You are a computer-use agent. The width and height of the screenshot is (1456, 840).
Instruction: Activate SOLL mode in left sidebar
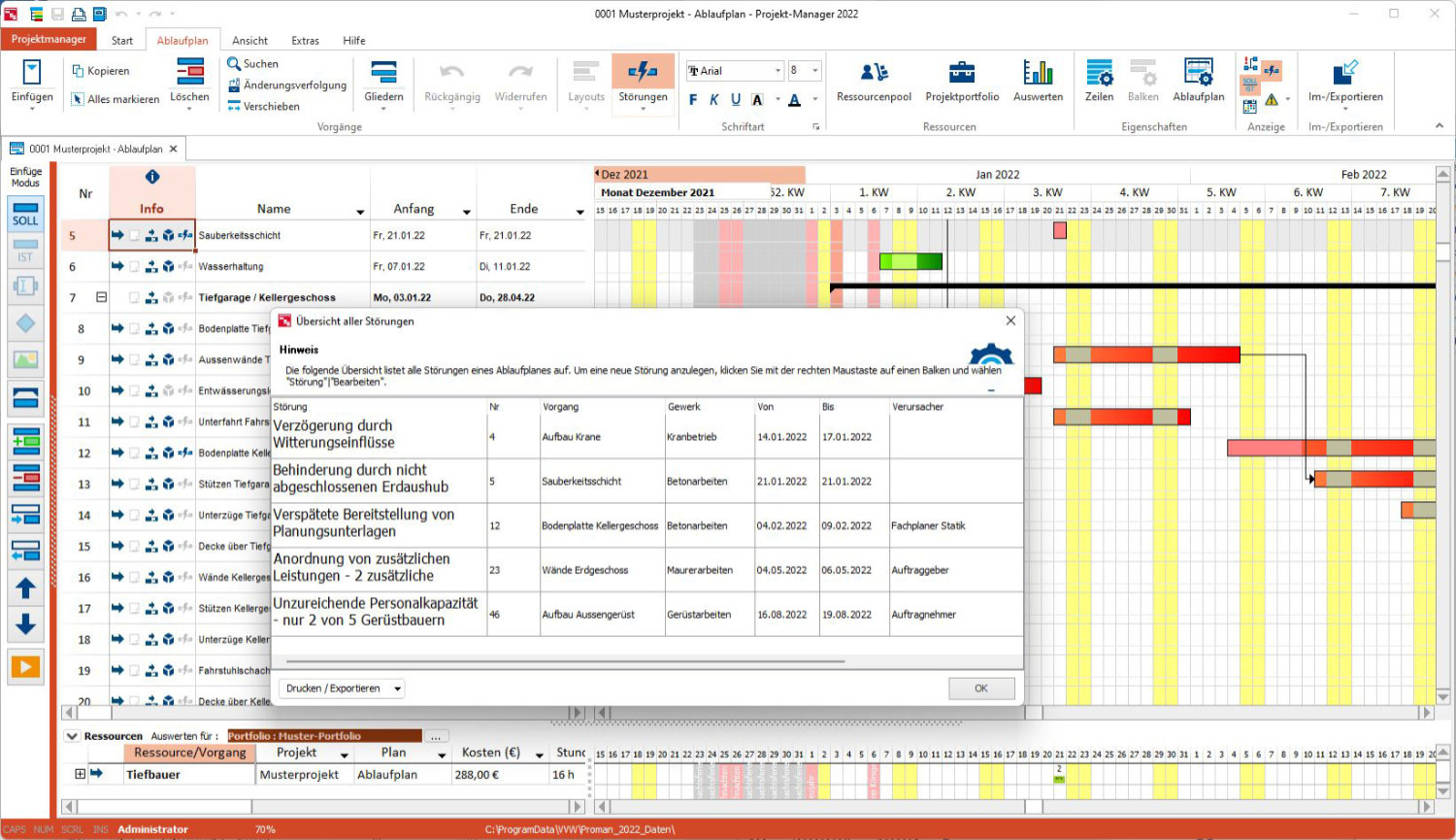25,214
